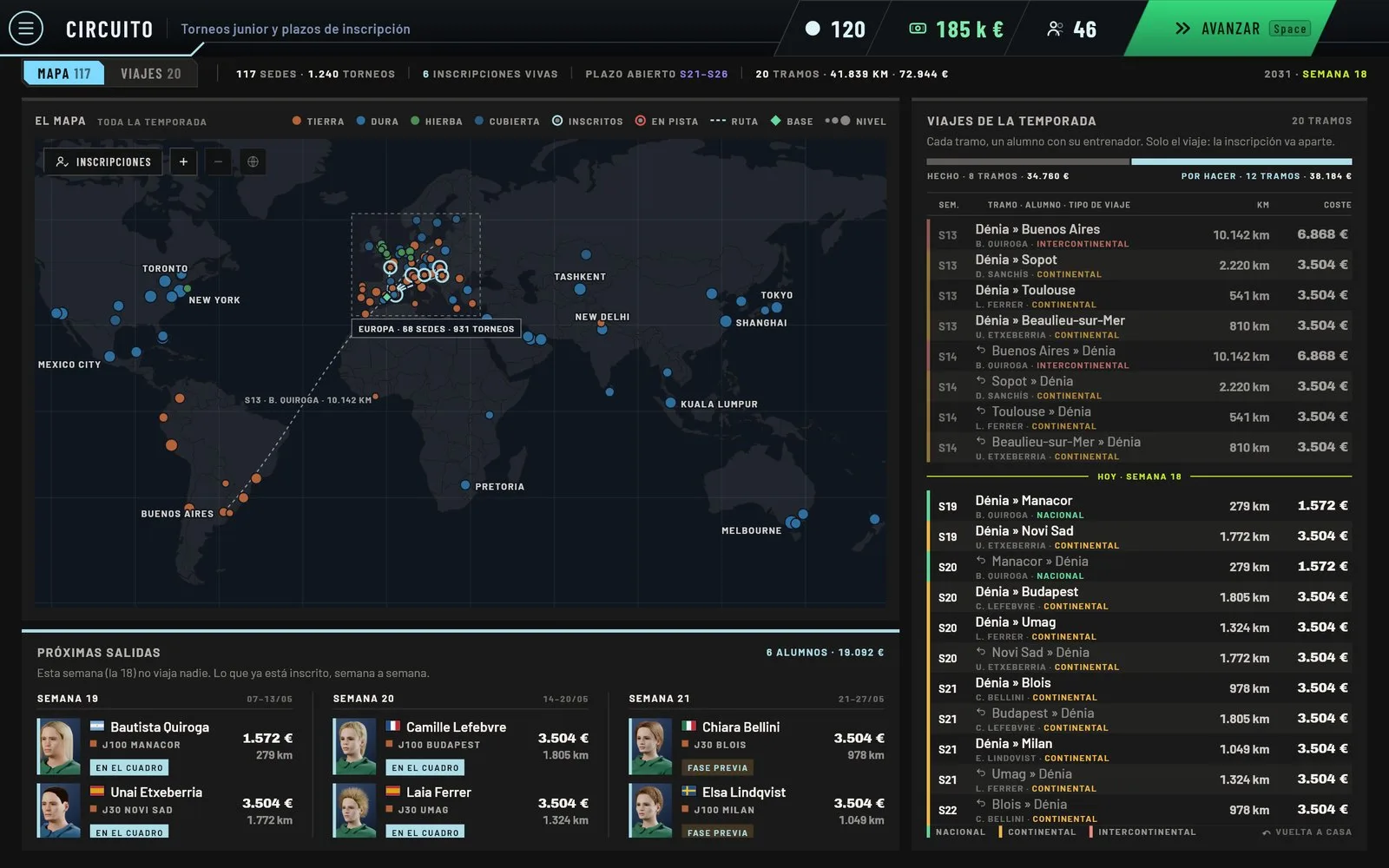Select the Dénia » Buenos Aires trip row

[1139, 234]
